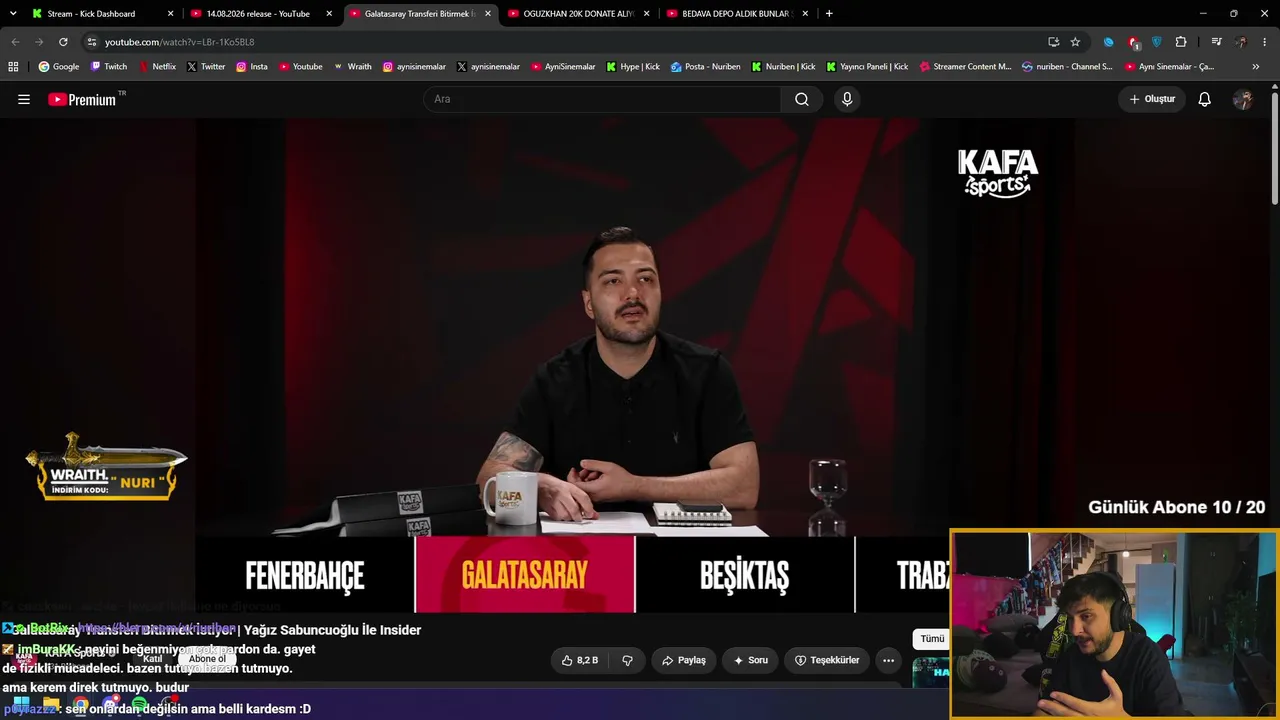Open the Windows Start menu
Image resolution: width=1280 pixels, height=720 pixels.
click(x=20, y=705)
